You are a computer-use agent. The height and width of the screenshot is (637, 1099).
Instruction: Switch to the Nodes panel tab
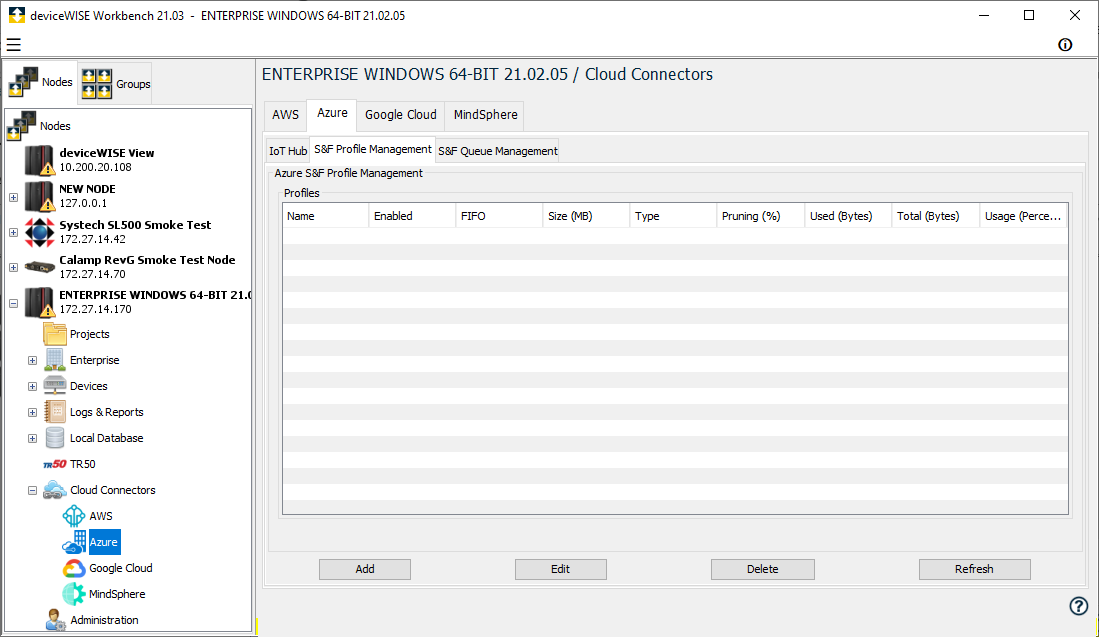(40, 82)
